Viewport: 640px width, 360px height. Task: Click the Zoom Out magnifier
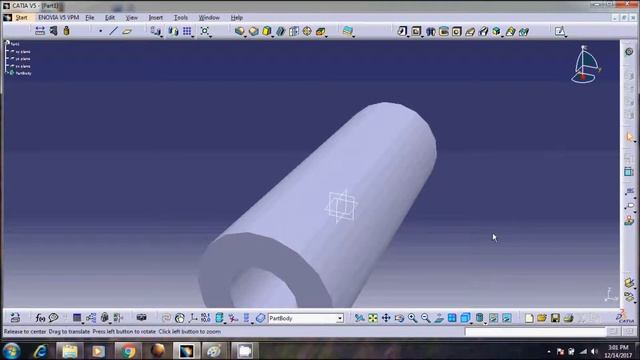426,318
